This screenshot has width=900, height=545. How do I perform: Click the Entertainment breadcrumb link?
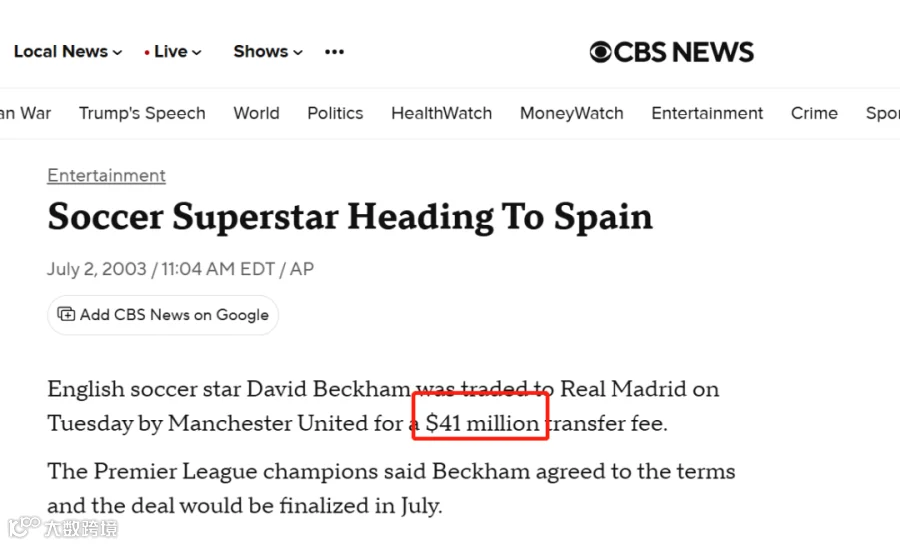tap(106, 176)
